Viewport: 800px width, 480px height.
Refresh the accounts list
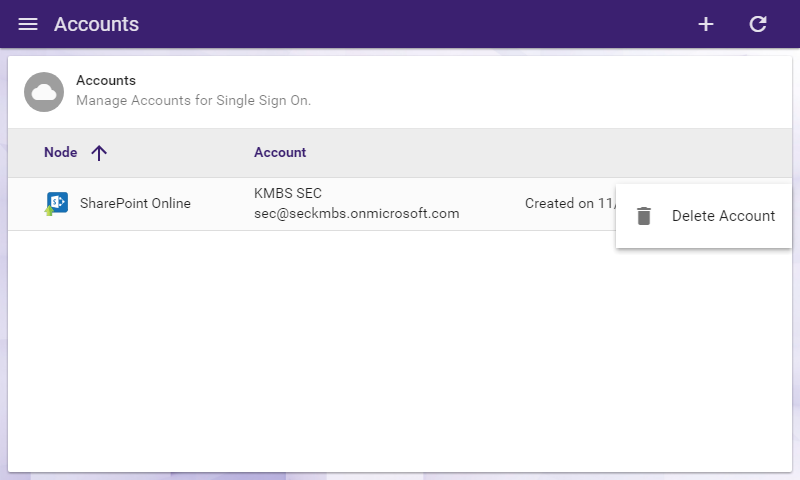[x=758, y=24]
